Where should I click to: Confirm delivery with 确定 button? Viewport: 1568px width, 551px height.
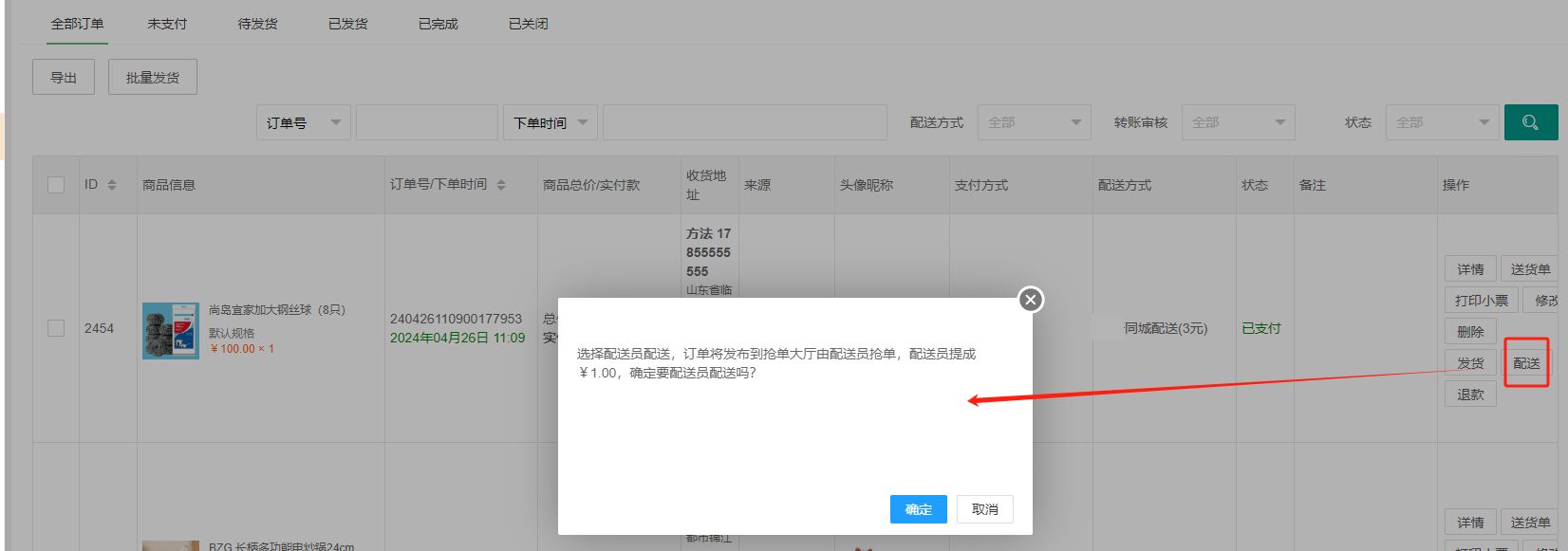coord(918,509)
